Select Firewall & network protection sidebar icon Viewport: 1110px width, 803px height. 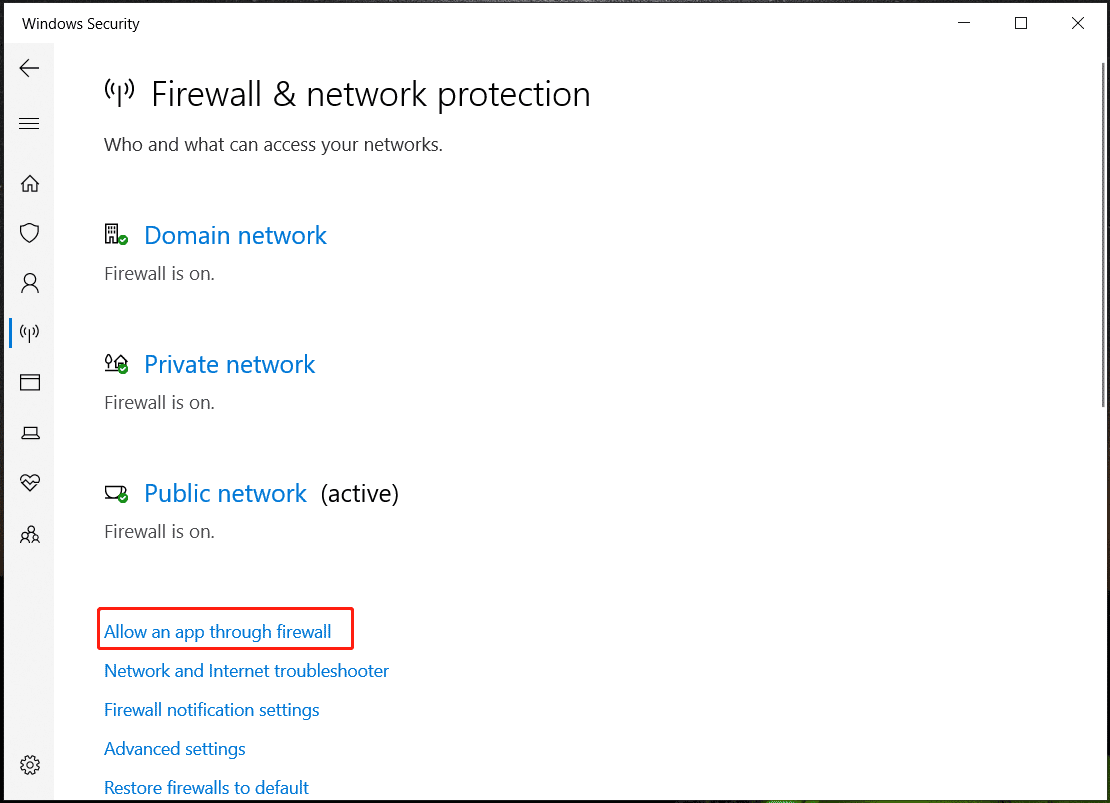click(x=30, y=332)
